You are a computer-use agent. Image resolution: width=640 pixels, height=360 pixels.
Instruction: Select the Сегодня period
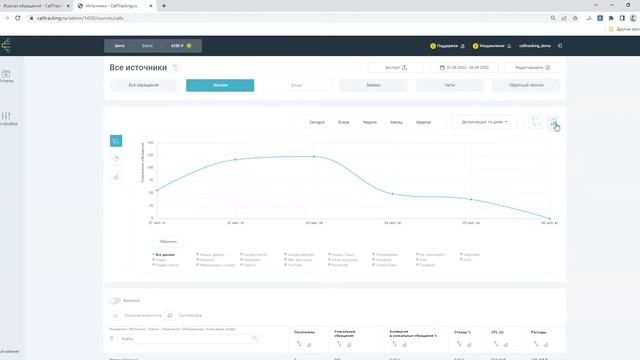coord(317,122)
